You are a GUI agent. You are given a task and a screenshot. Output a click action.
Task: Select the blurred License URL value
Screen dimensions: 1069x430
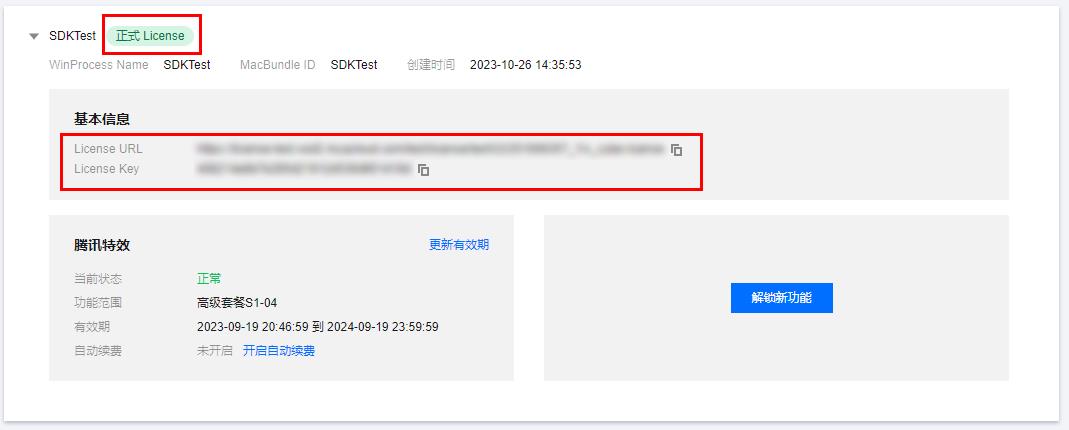pyautogui.click(x=430, y=149)
